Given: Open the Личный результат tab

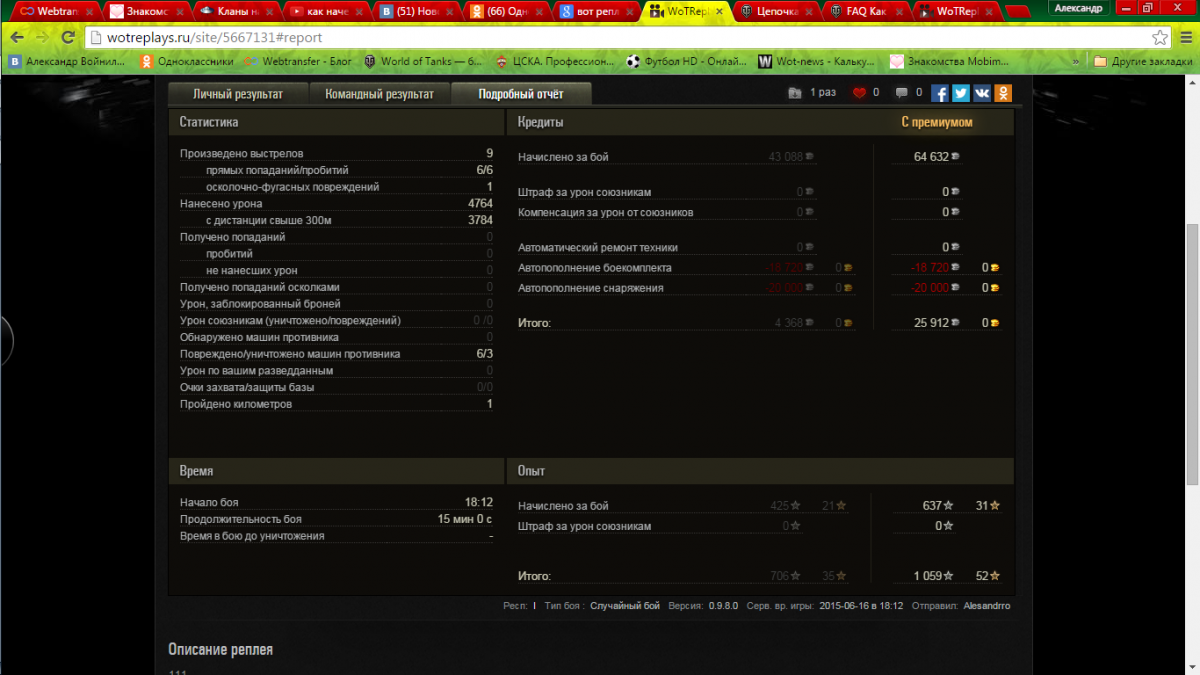Looking at the screenshot, I should pyautogui.click(x=238, y=94).
